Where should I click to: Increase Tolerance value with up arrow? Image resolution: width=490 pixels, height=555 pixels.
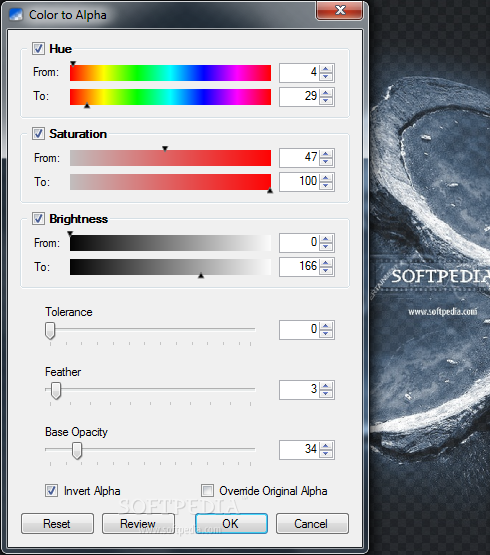tap(326, 326)
